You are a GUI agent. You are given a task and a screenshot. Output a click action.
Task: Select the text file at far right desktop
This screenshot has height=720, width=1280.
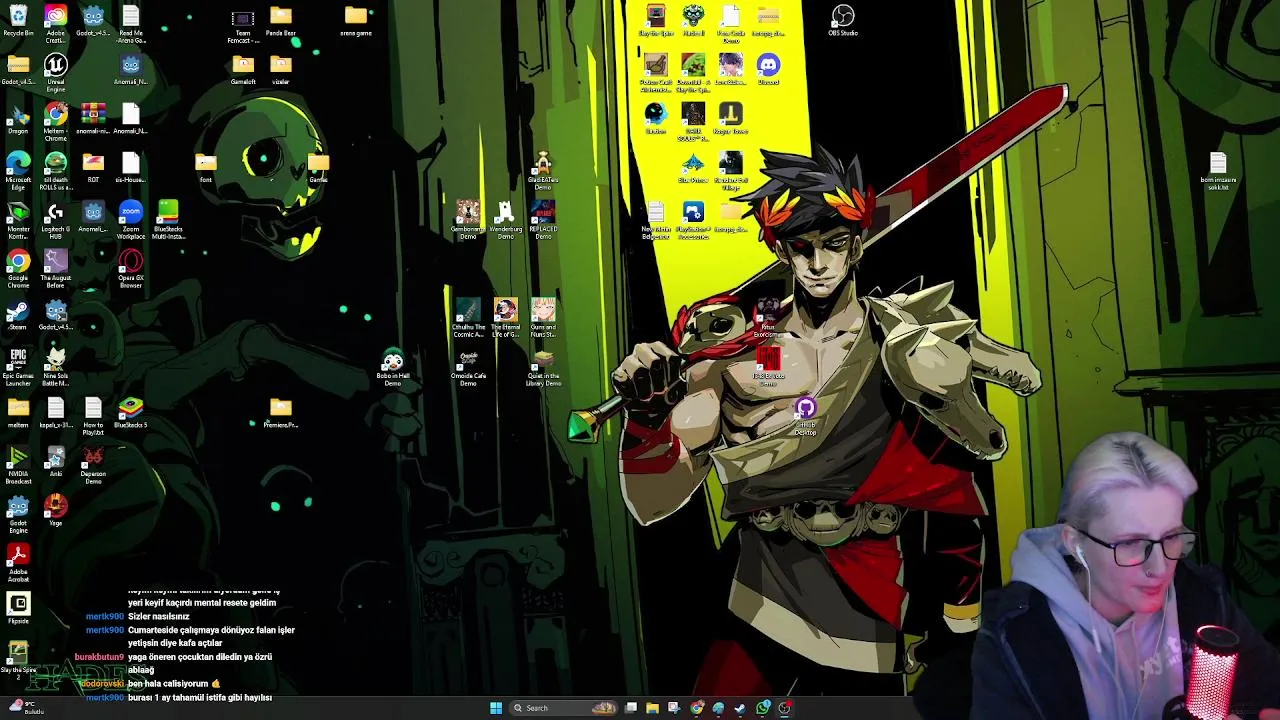[1218, 170]
